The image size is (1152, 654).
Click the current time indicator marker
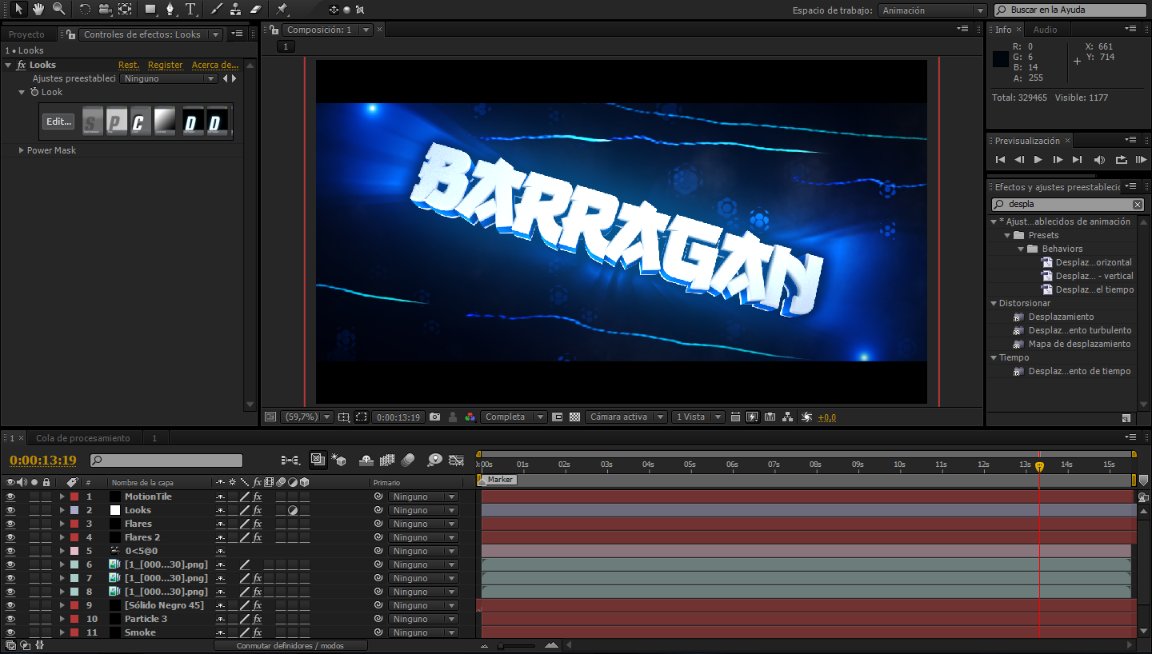pyautogui.click(x=1040, y=467)
